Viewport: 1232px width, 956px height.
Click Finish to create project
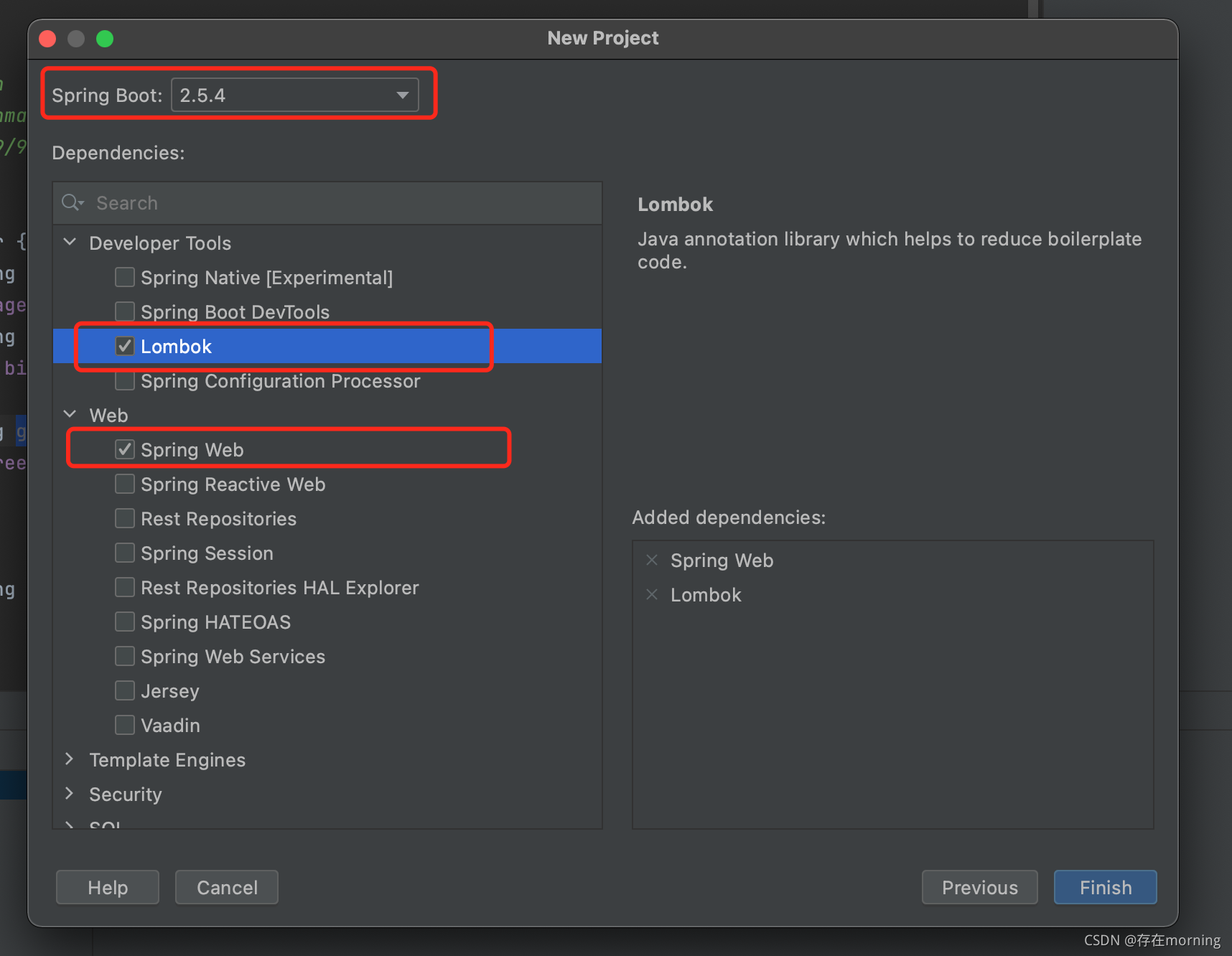(1106, 887)
